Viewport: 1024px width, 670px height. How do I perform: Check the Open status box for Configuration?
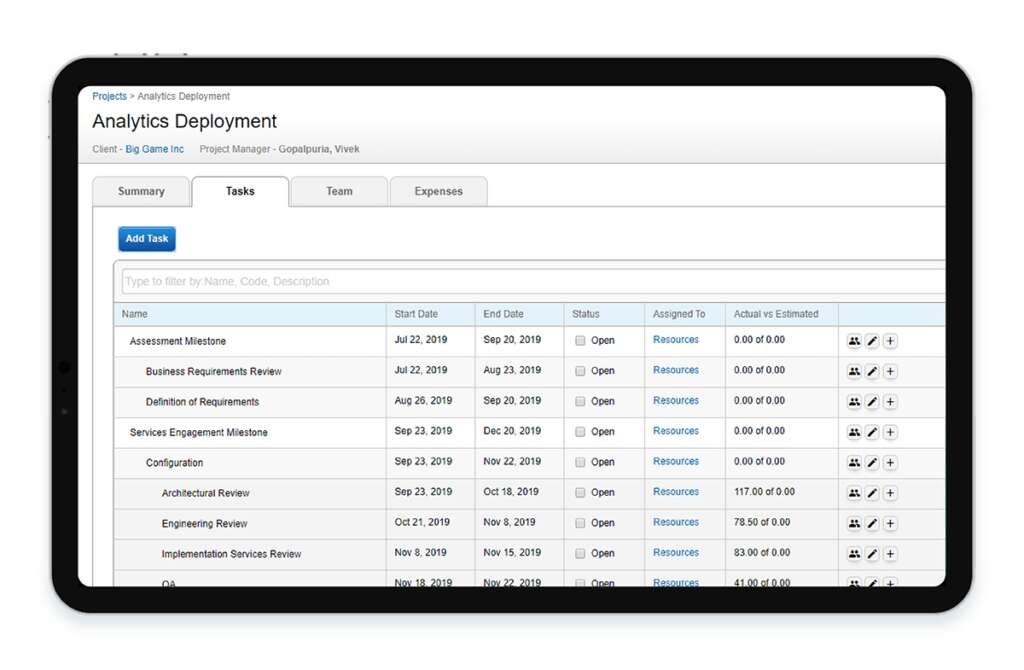coord(580,463)
